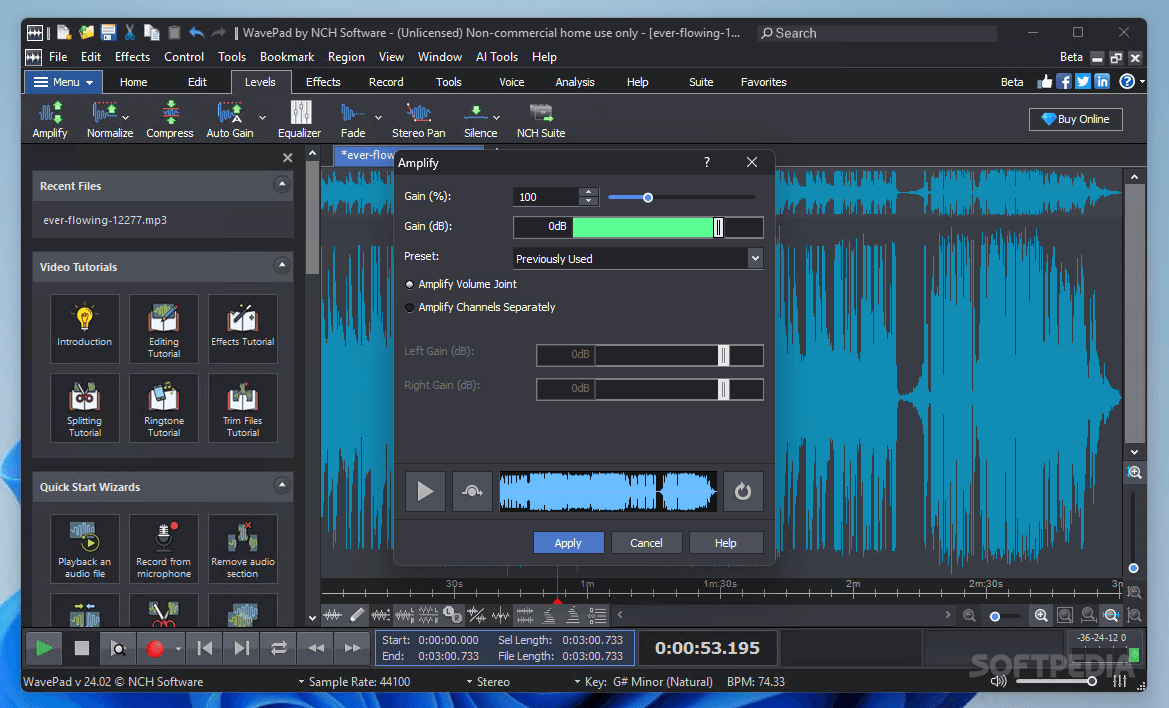1169x708 pixels.
Task: Click the LinkedIn share icon
Action: pyautogui.click(x=1102, y=82)
